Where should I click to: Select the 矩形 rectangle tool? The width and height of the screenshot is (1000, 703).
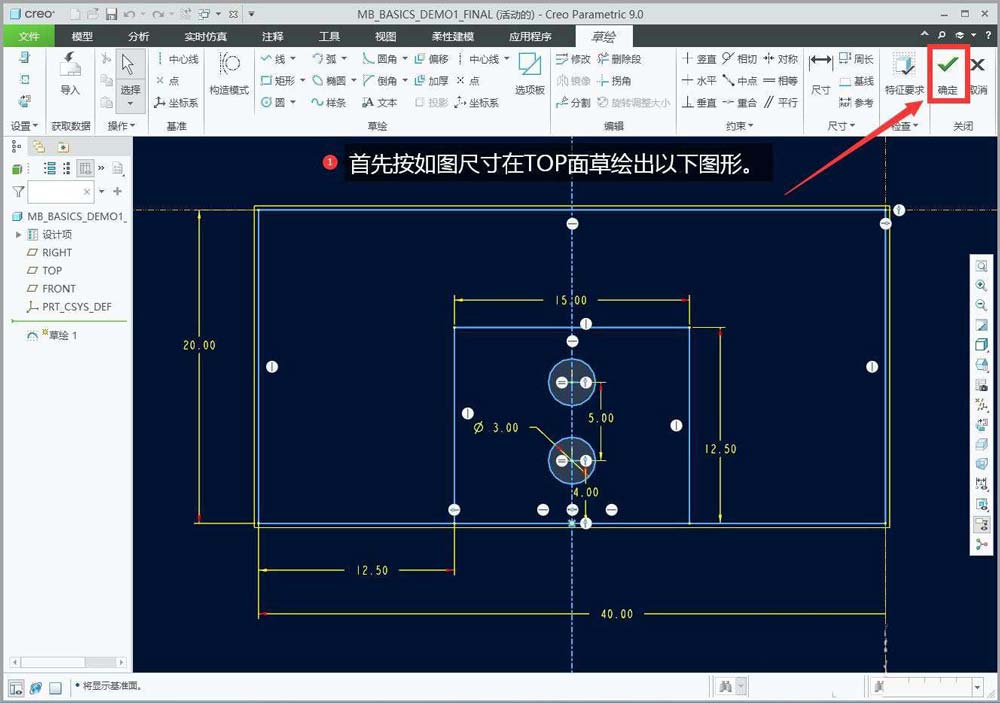coord(278,80)
